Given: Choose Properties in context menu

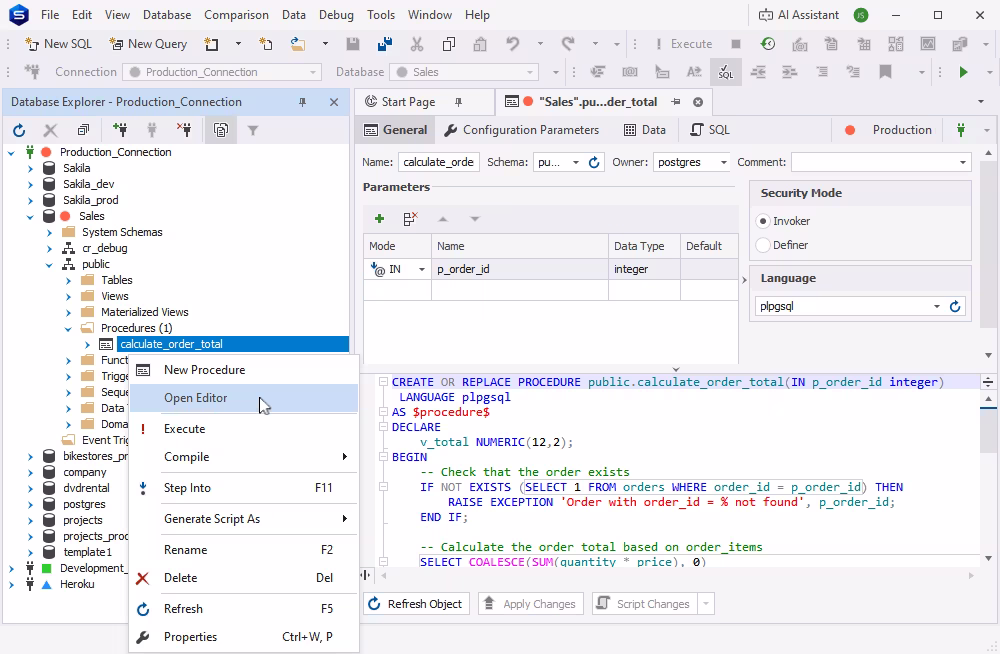Looking at the screenshot, I should coord(244,637).
